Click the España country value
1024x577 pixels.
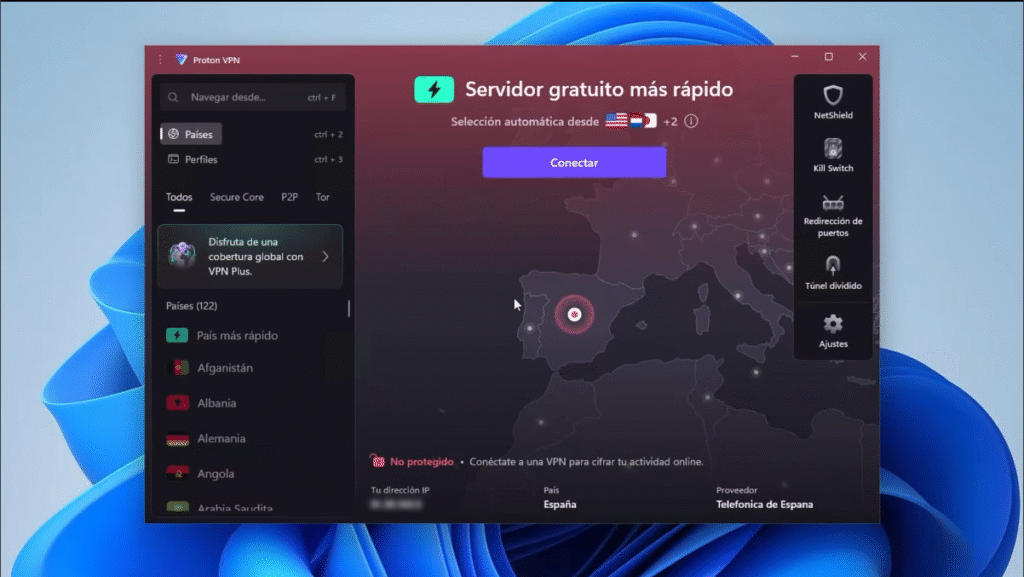tap(560, 505)
